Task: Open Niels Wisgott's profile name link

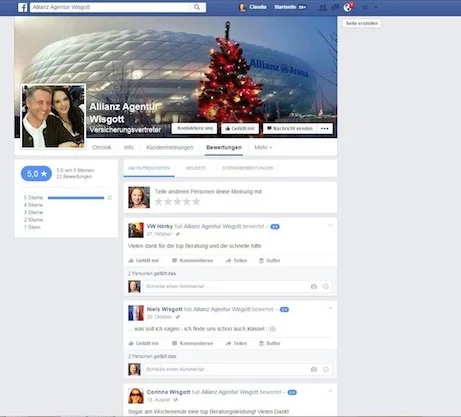Action: click(165, 309)
